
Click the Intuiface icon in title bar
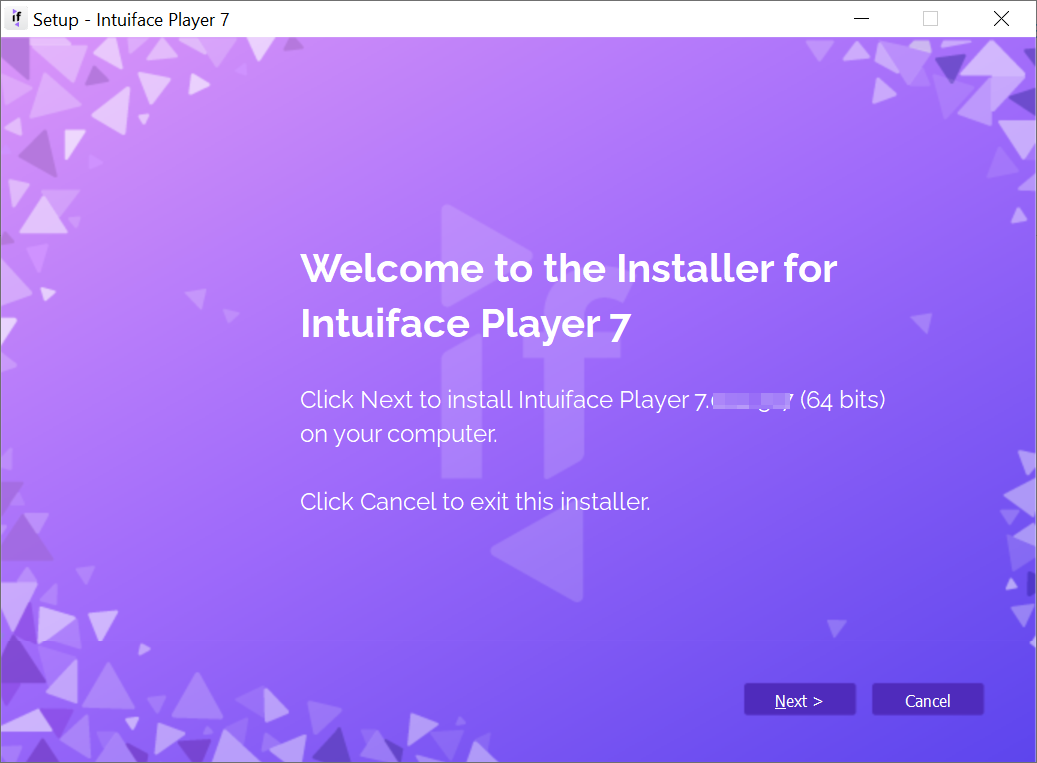[x=17, y=19]
